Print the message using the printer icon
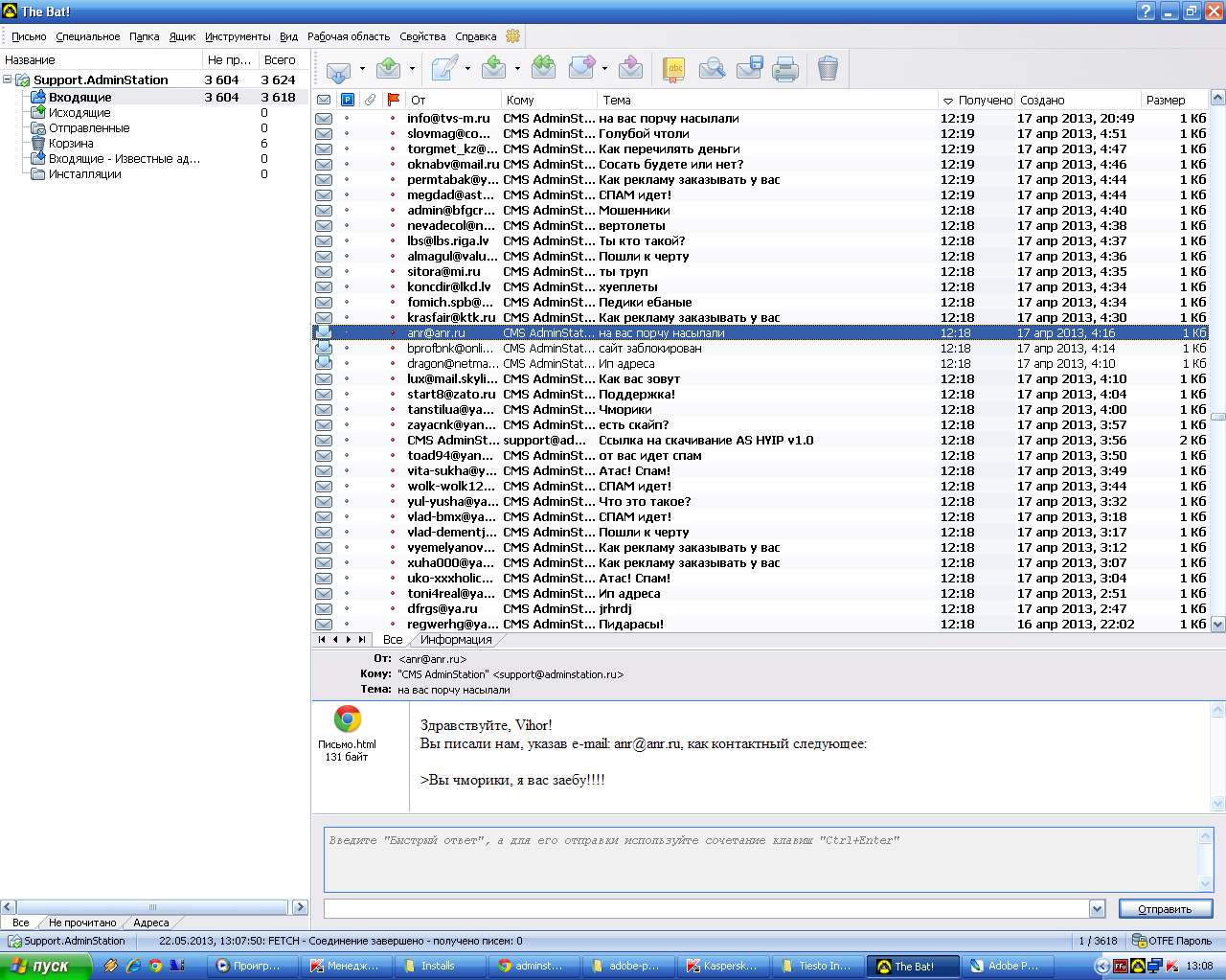 [785, 68]
